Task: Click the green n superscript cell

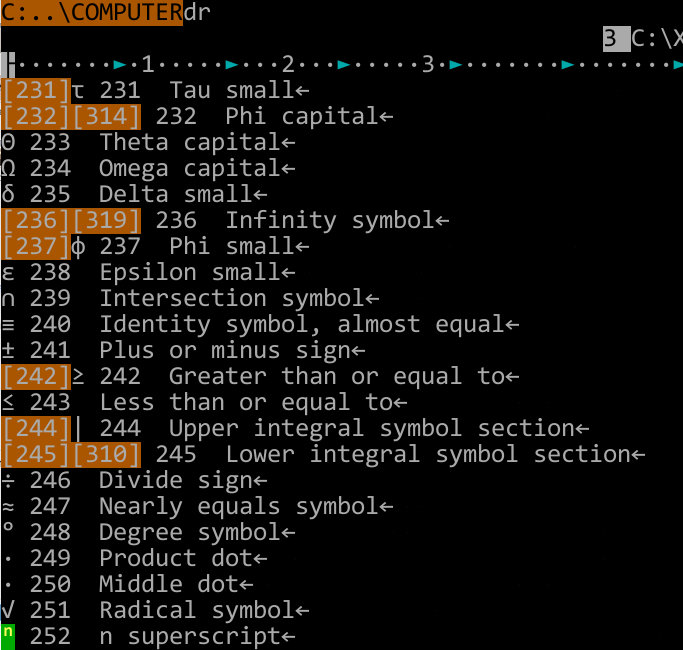Action: (x=8, y=636)
